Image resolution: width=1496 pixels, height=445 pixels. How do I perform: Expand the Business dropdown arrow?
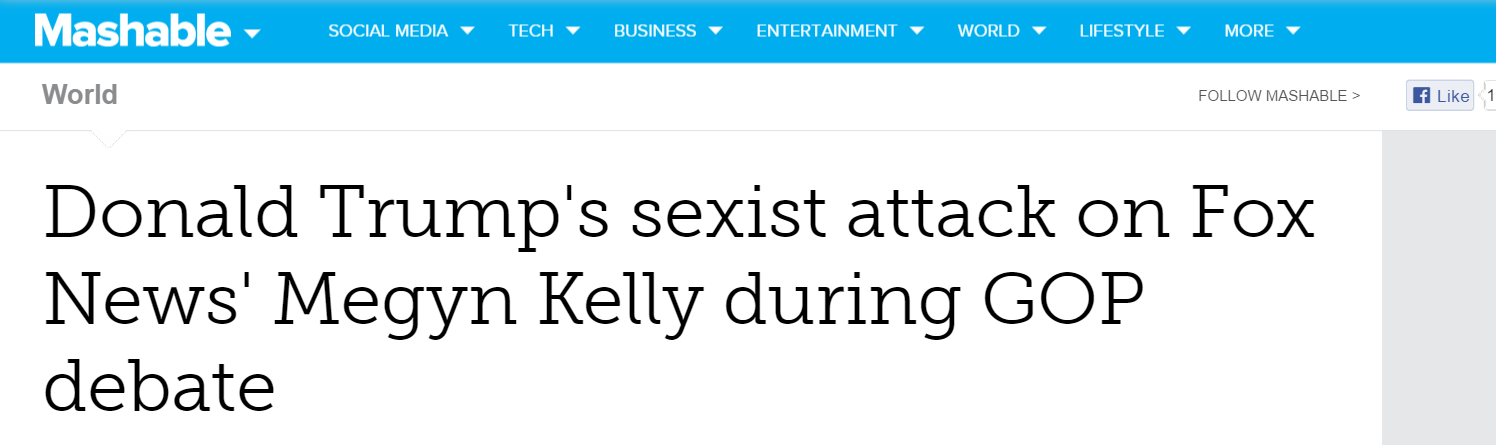716,31
